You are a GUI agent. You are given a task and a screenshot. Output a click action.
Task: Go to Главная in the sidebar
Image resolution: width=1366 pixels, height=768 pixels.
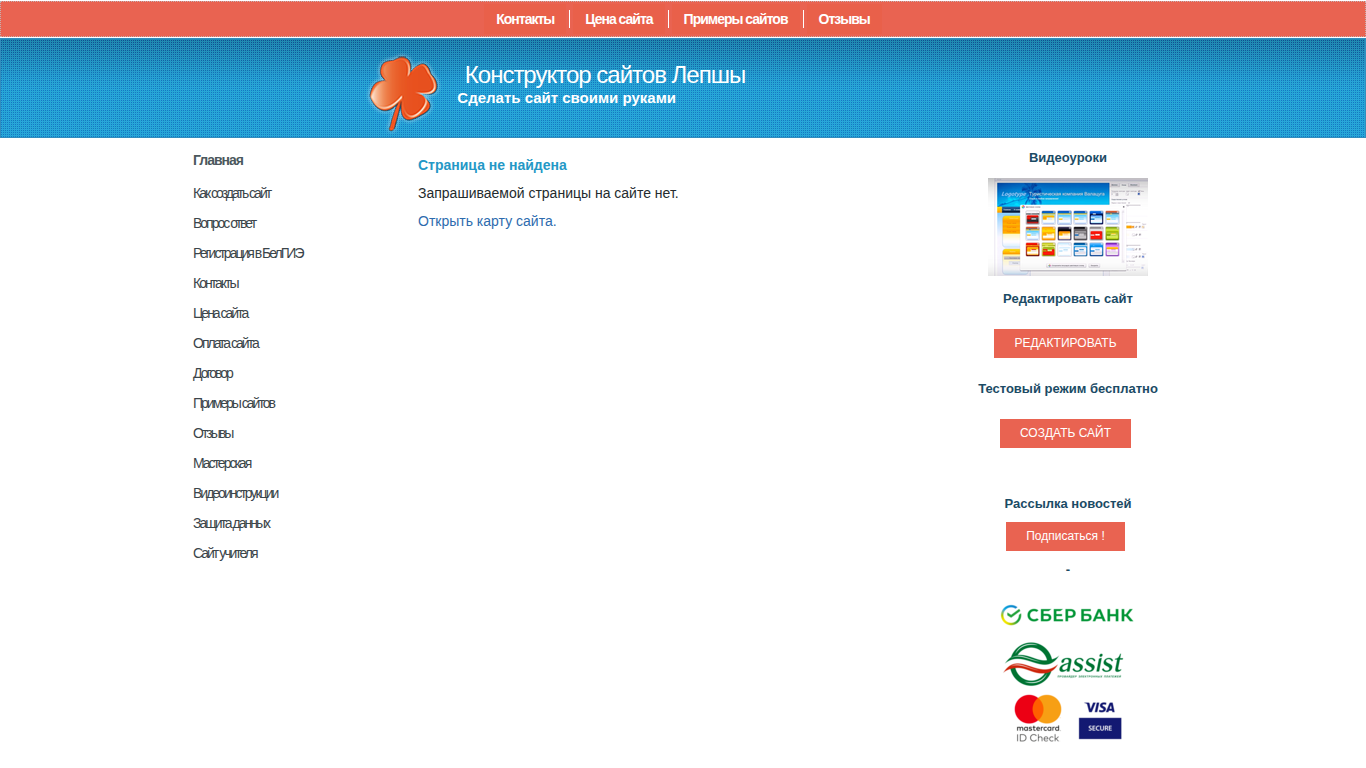pyautogui.click(x=218, y=160)
